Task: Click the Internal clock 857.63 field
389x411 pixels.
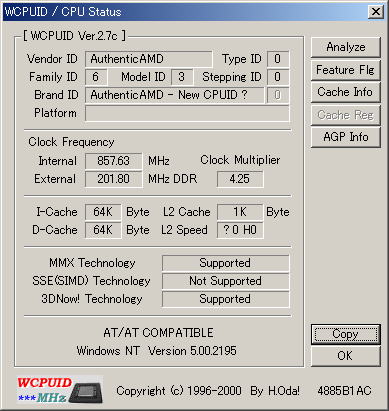Action: (114, 161)
